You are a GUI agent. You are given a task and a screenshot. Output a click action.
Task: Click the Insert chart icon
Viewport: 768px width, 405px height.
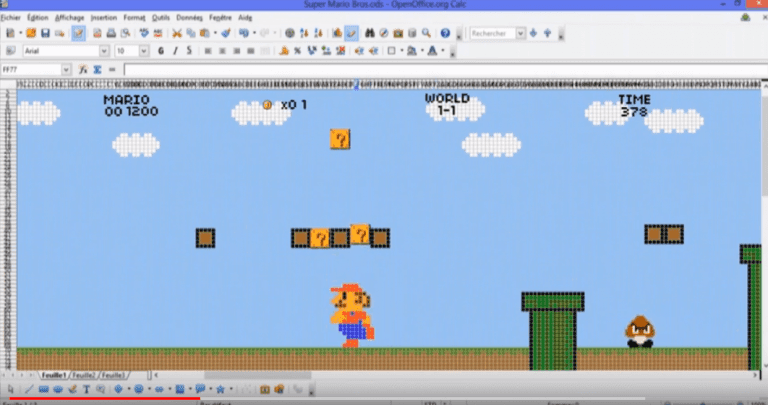click(337, 33)
